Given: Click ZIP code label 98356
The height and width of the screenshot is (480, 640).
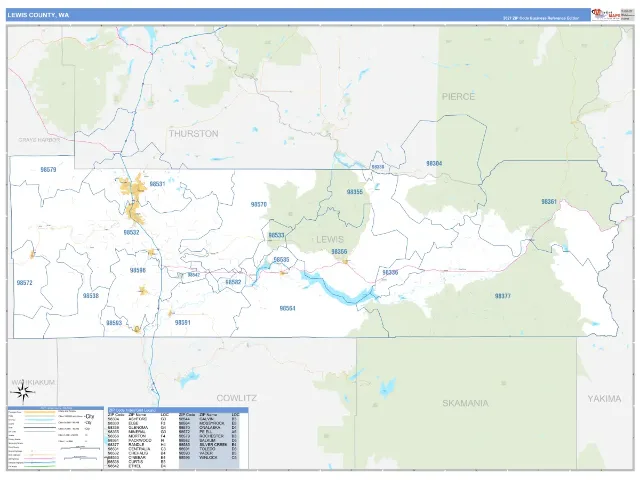Looking at the screenshot, I should (x=339, y=252).
